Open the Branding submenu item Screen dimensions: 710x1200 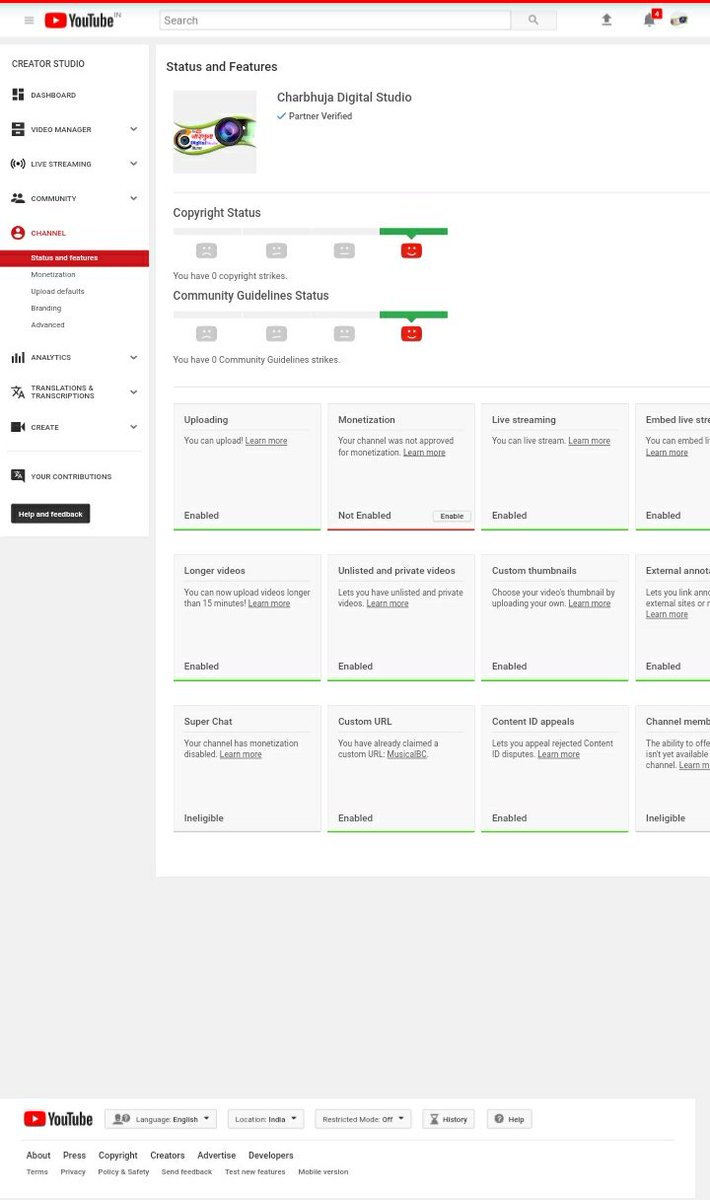(46, 308)
